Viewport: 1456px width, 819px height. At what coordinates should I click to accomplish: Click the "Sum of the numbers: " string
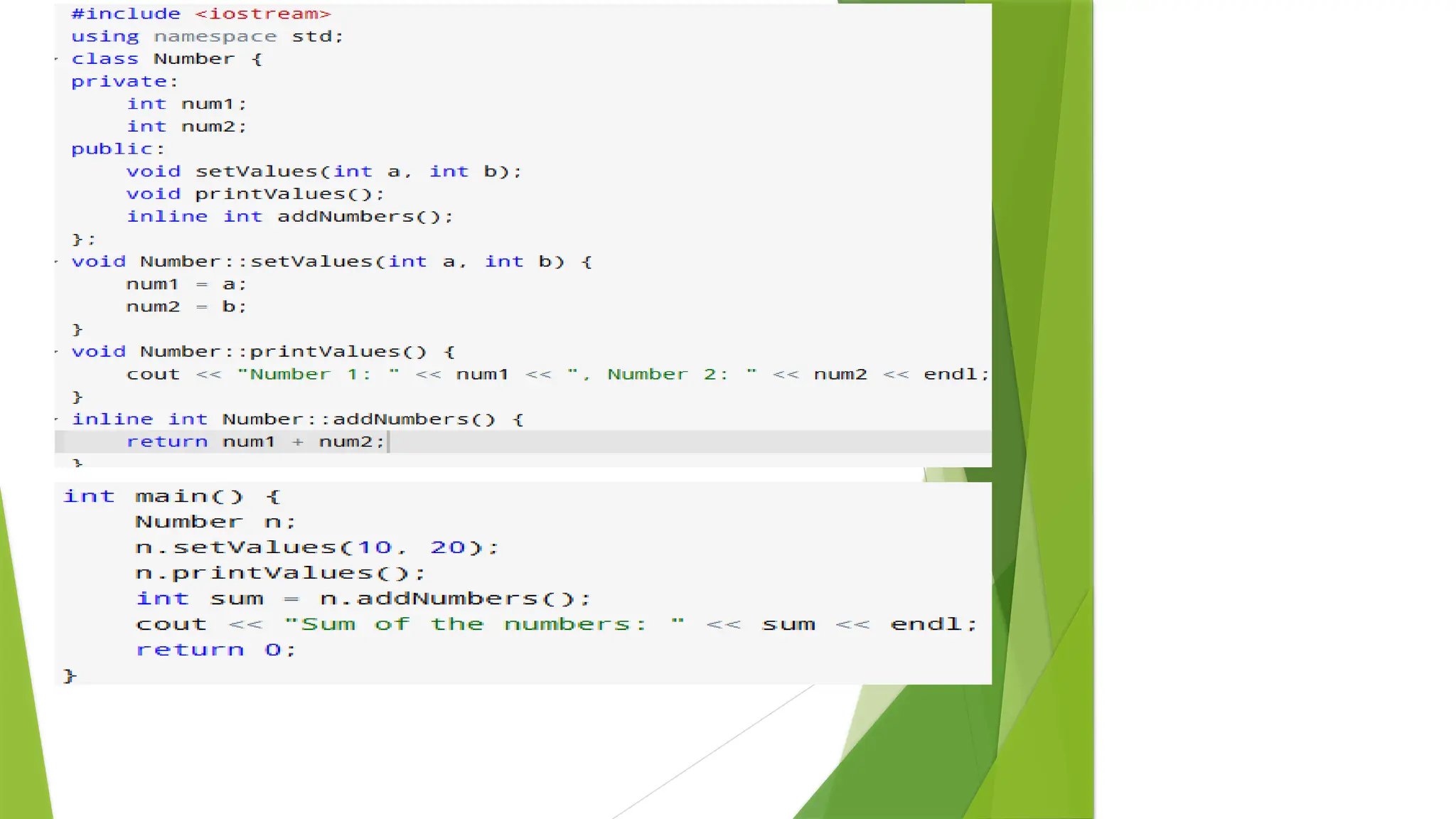click(x=483, y=624)
